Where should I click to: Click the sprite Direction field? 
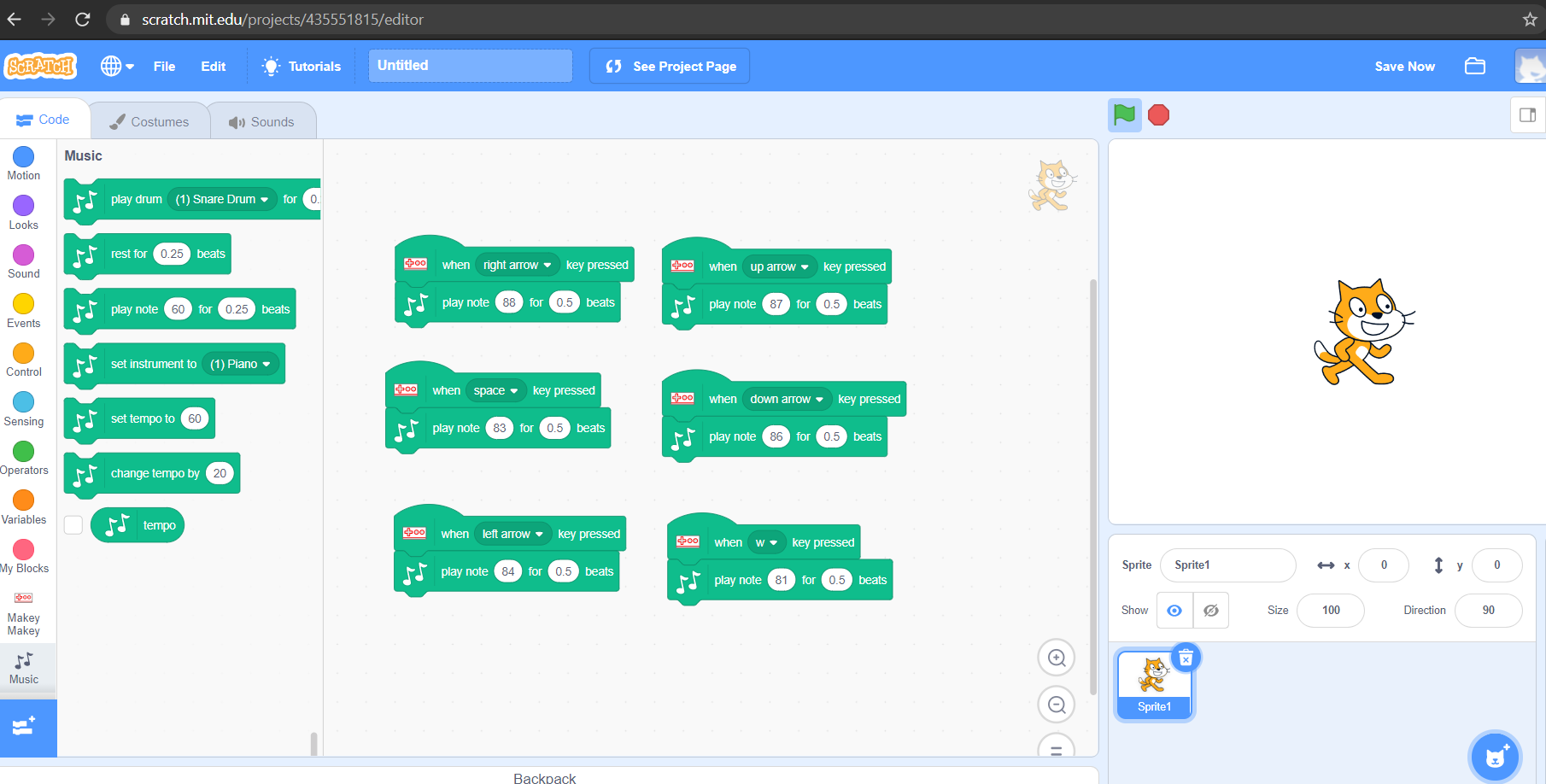1488,611
